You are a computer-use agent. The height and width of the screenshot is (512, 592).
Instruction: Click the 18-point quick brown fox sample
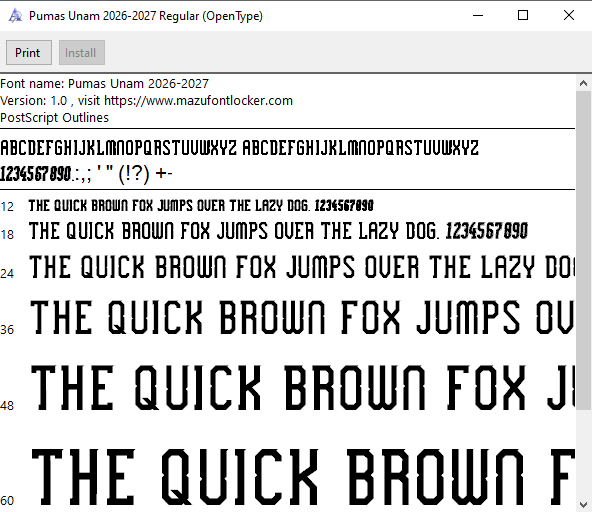pyautogui.click(x=278, y=231)
